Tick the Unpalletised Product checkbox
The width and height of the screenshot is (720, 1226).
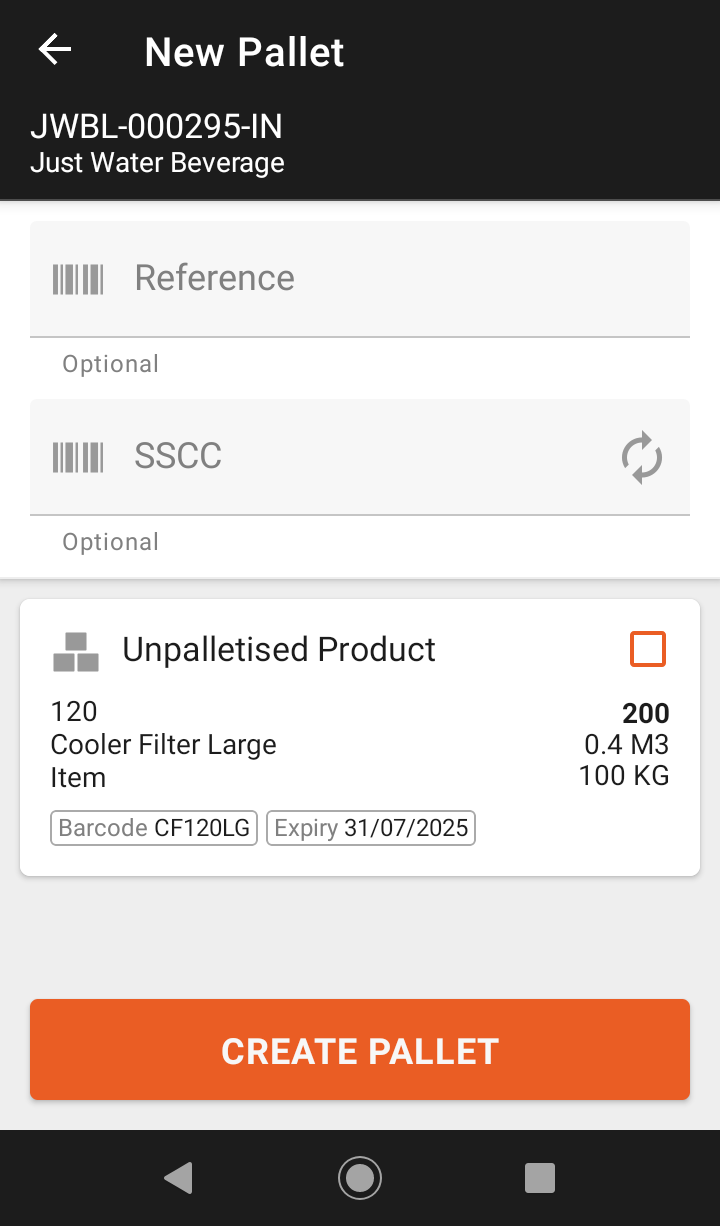[x=648, y=650]
